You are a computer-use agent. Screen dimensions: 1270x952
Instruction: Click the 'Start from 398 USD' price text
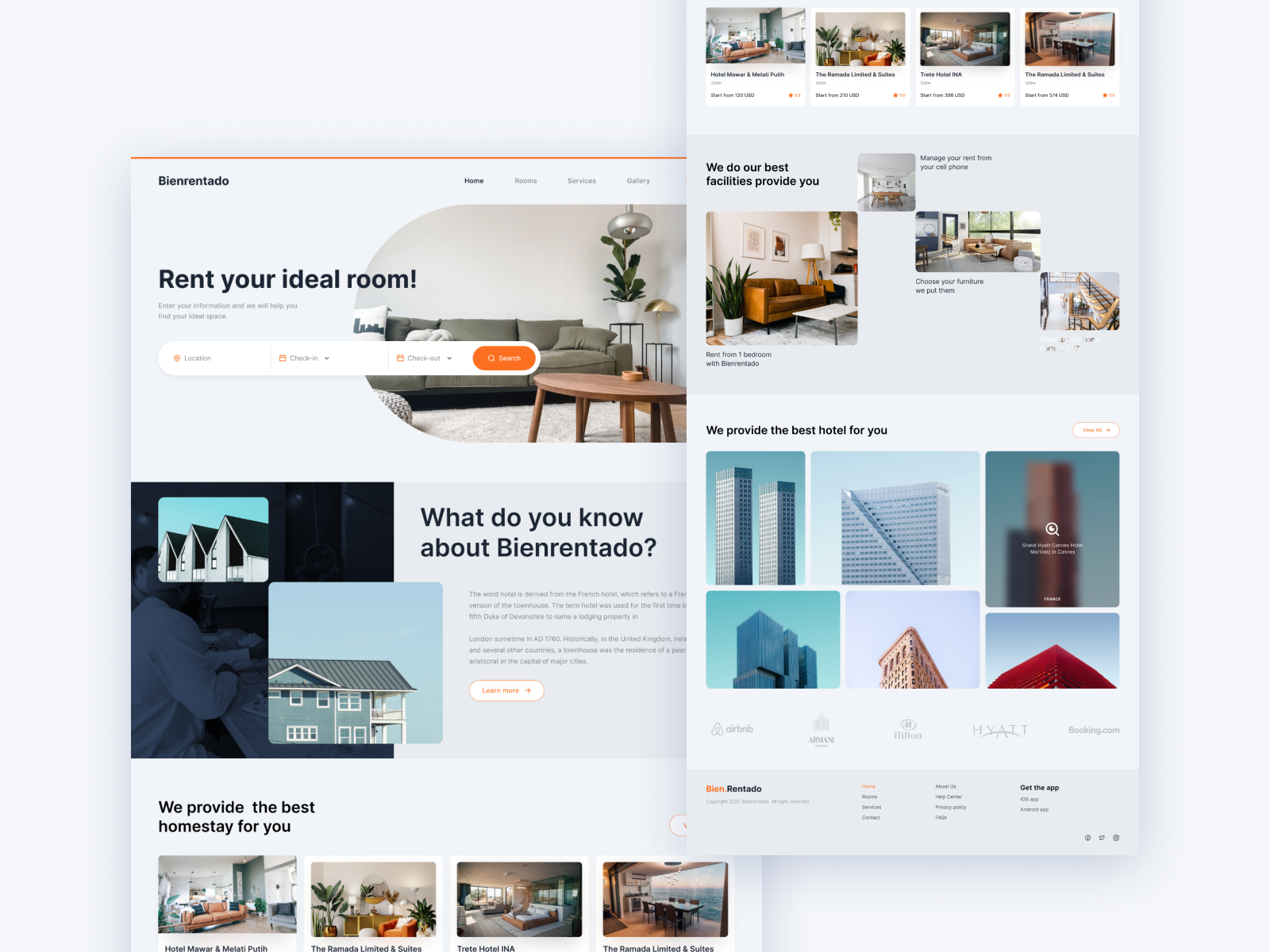point(942,95)
